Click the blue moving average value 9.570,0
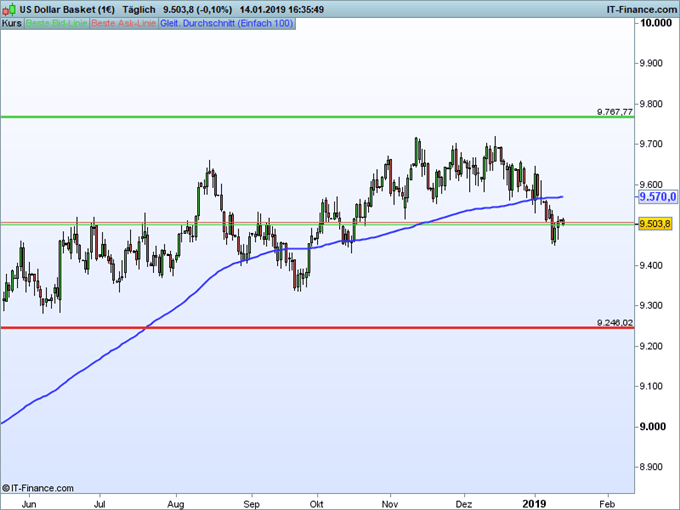Screen dimensions: 680x510 (658, 197)
